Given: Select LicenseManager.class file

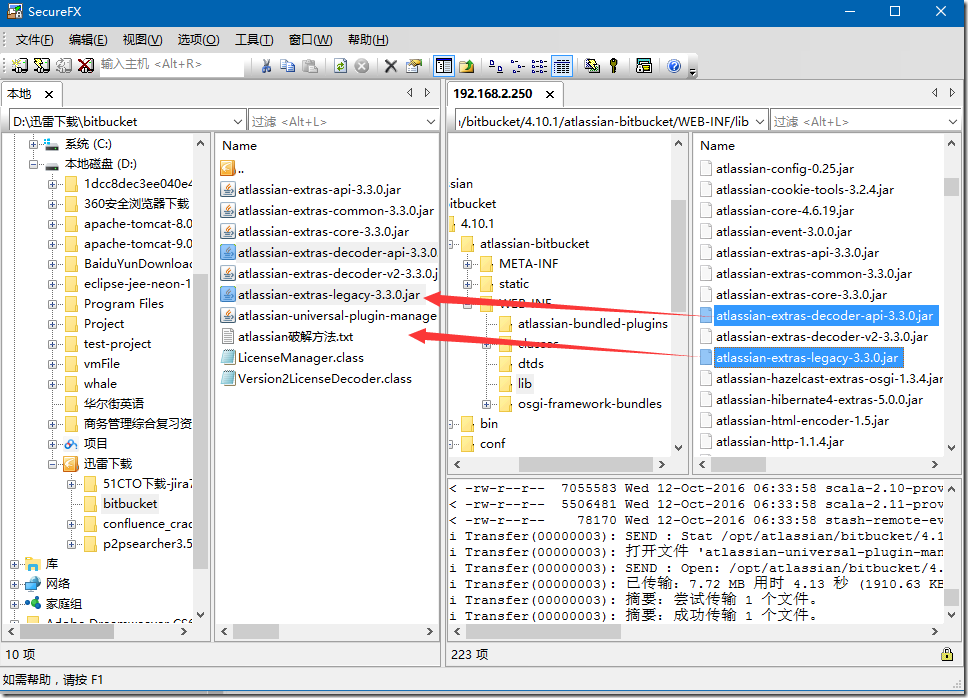Looking at the screenshot, I should pyautogui.click(x=301, y=358).
